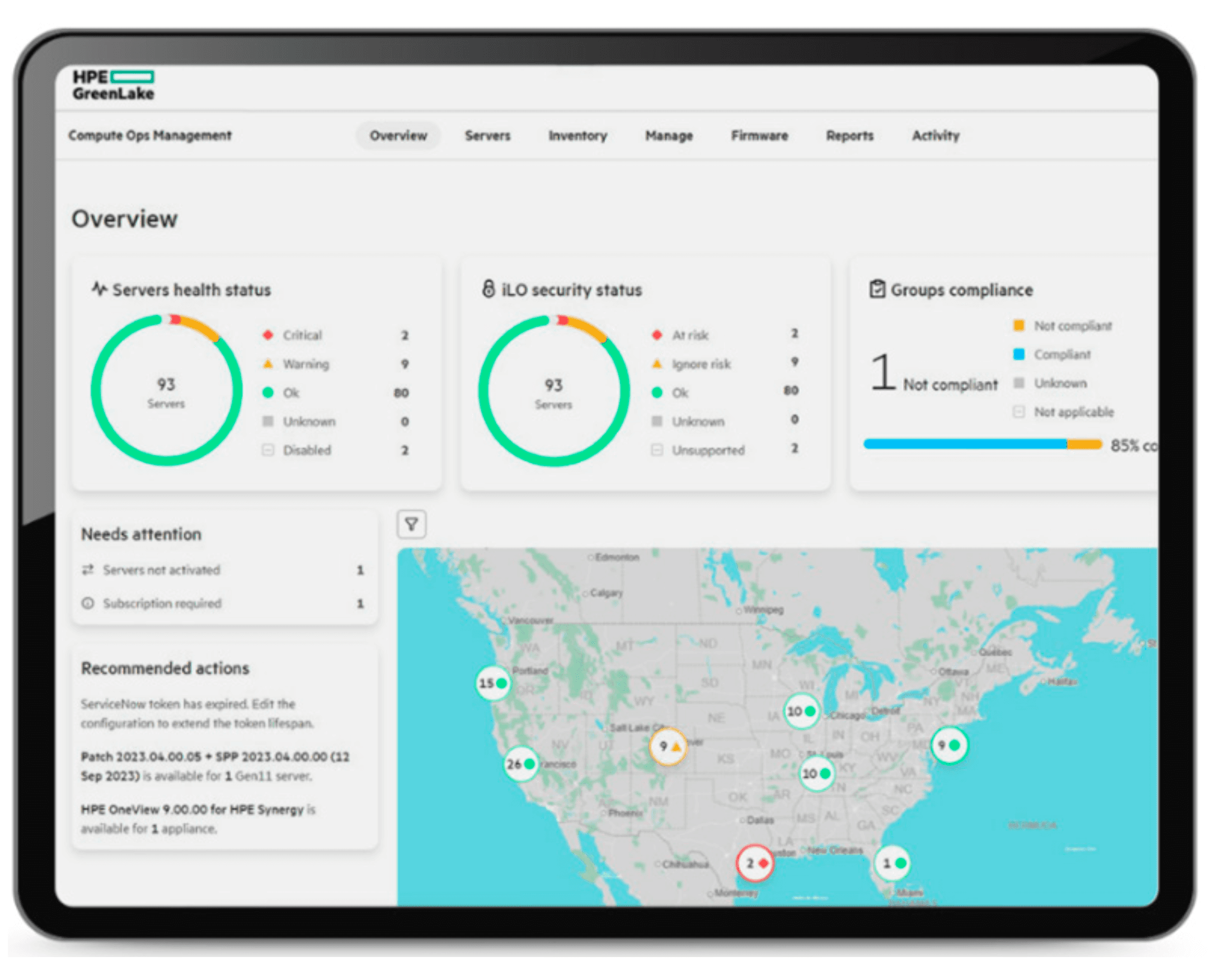The height and width of the screenshot is (980, 1212).
Task: Select the 26-server map cluster near San Francisco
Action: [520, 764]
